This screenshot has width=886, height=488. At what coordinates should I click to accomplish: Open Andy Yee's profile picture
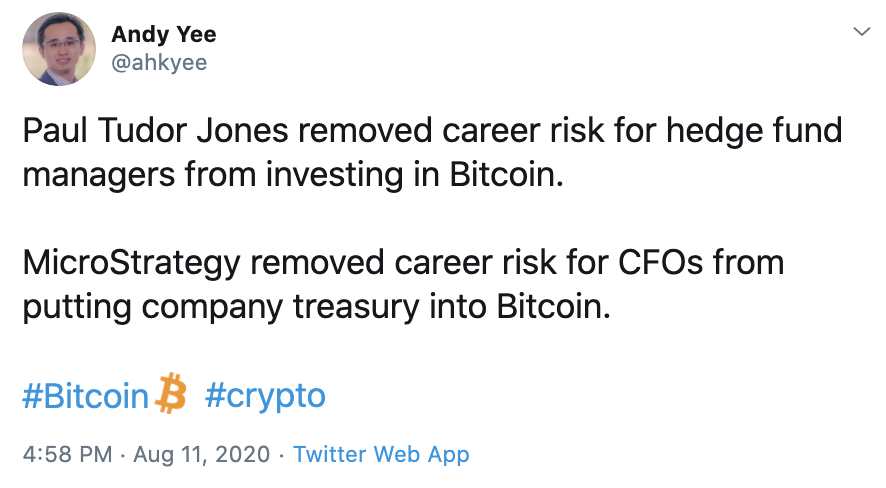point(59,49)
